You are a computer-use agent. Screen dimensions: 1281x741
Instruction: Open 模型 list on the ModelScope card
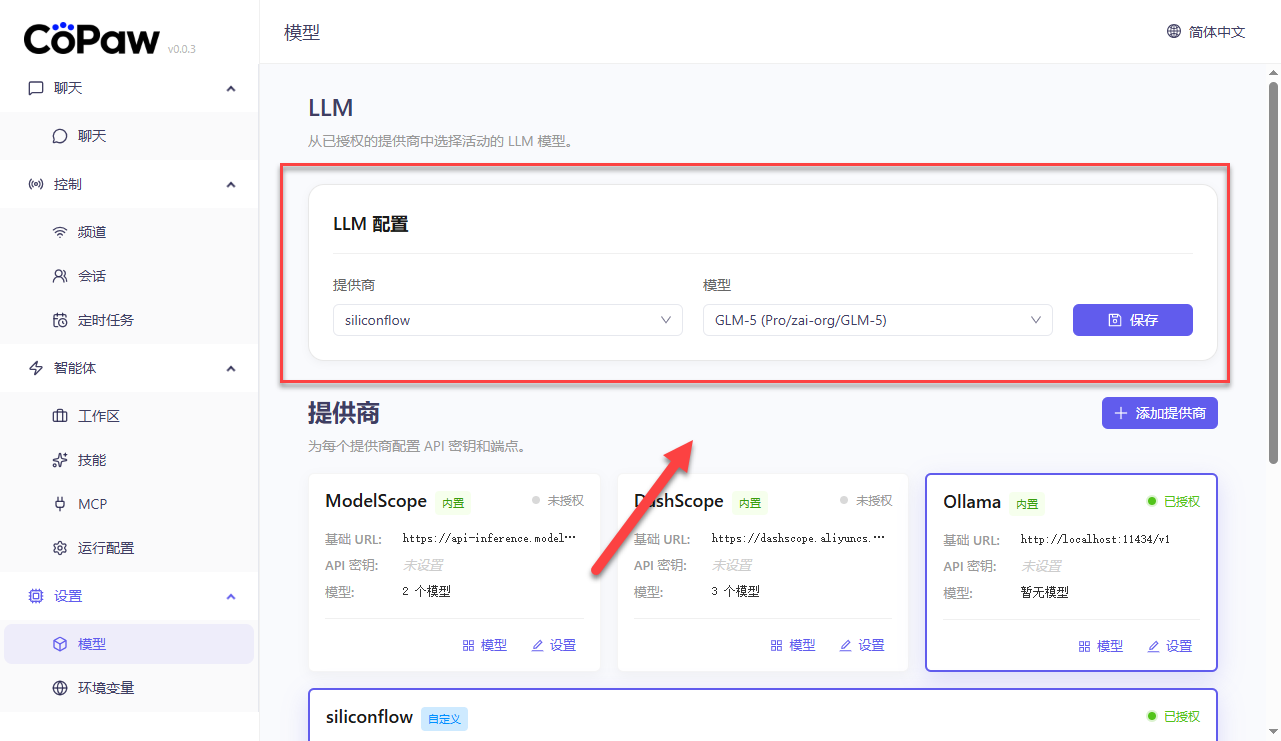pos(485,646)
